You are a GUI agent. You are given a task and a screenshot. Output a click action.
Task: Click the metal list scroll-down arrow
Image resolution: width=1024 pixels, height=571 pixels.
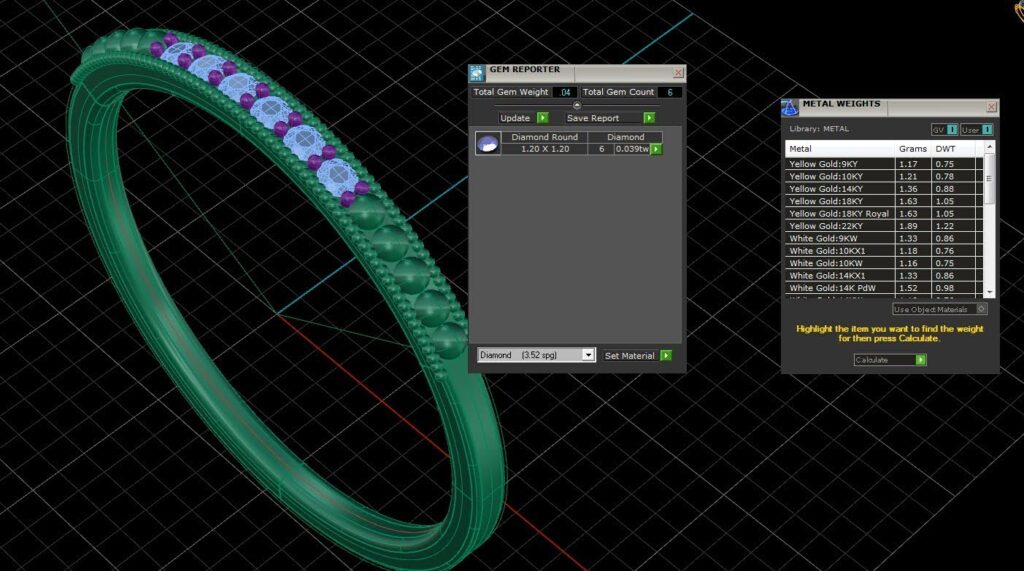989,292
